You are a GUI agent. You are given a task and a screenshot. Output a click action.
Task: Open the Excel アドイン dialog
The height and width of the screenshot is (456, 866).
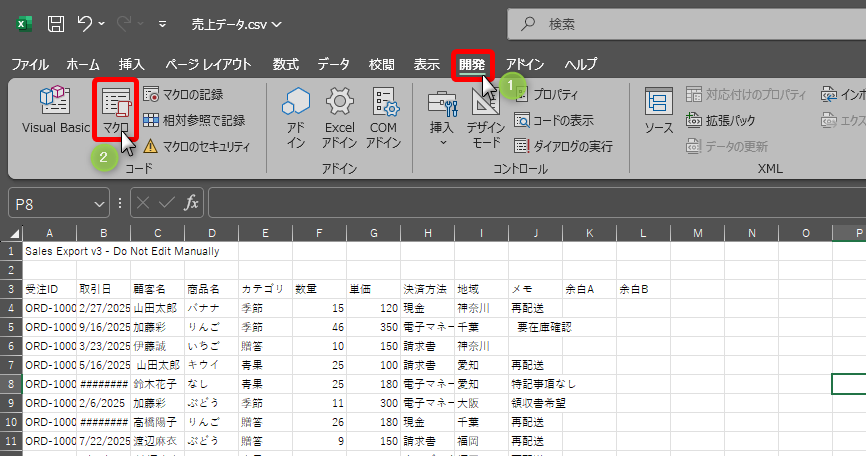(x=340, y=115)
